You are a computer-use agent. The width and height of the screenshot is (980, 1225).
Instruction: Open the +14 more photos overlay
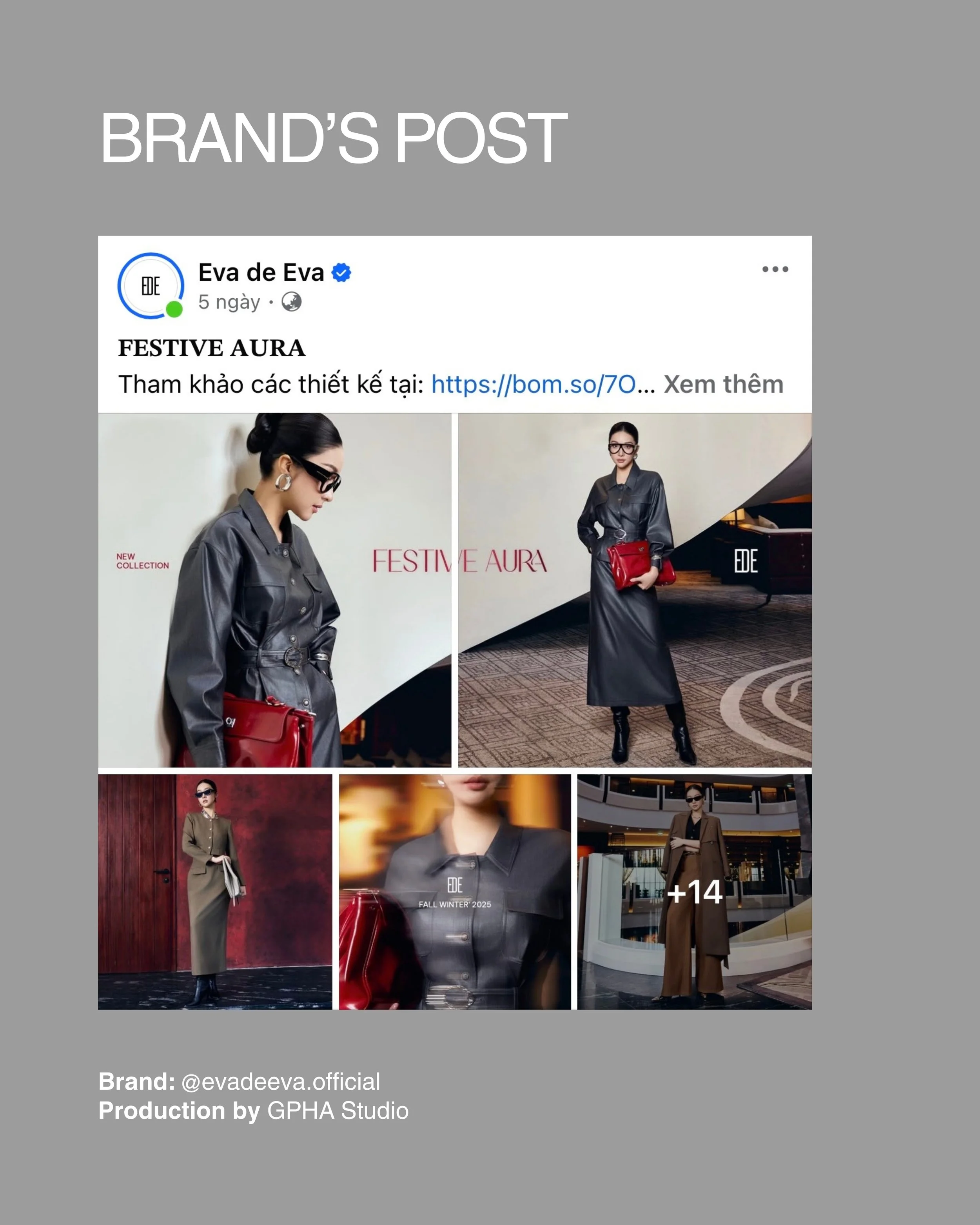694,892
